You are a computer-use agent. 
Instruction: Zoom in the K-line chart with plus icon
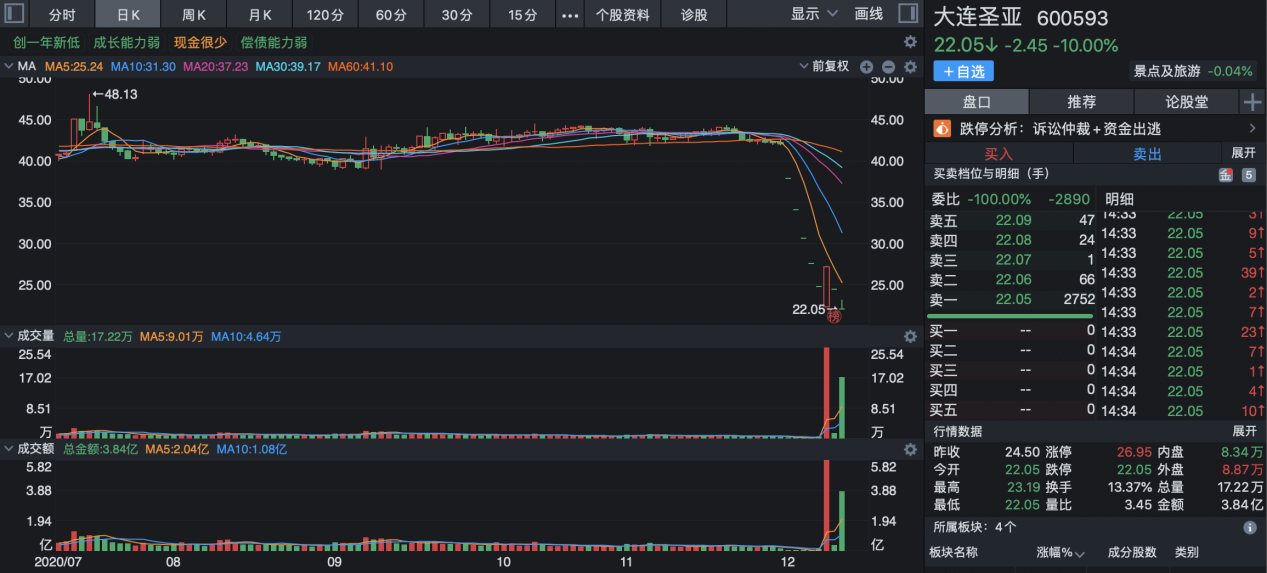click(866, 67)
